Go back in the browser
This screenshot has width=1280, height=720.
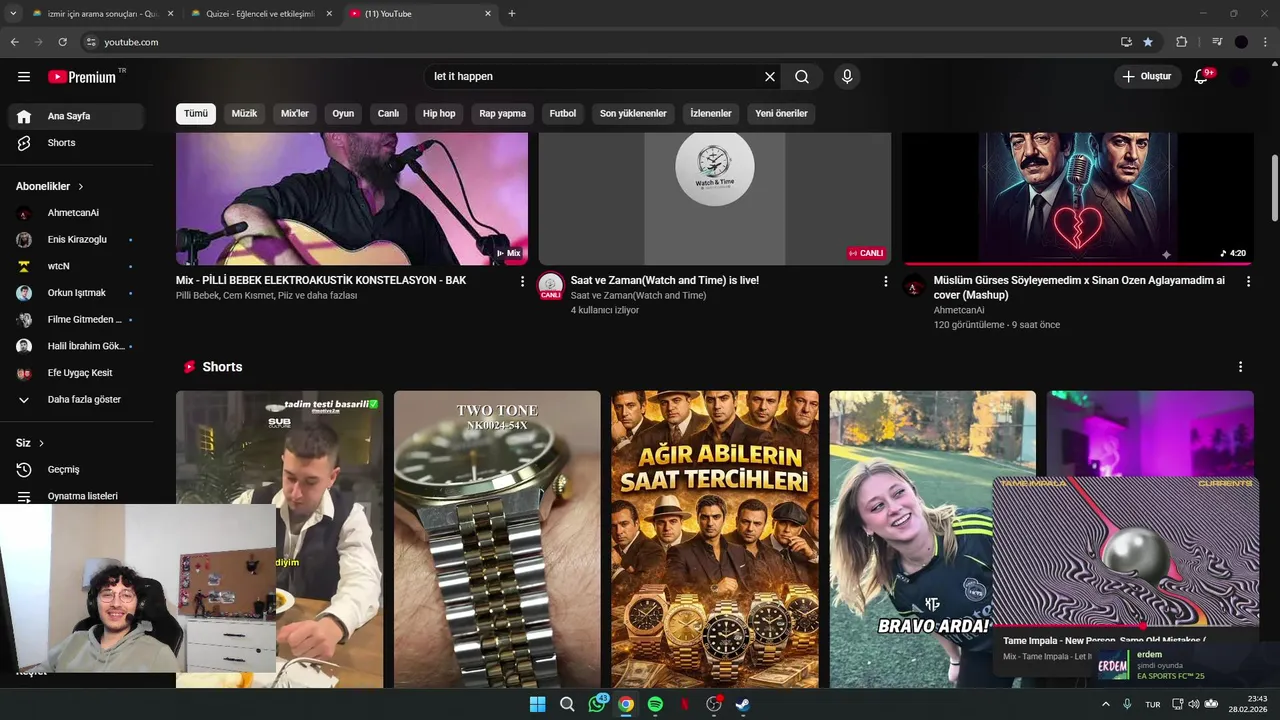(x=14, y=42)
